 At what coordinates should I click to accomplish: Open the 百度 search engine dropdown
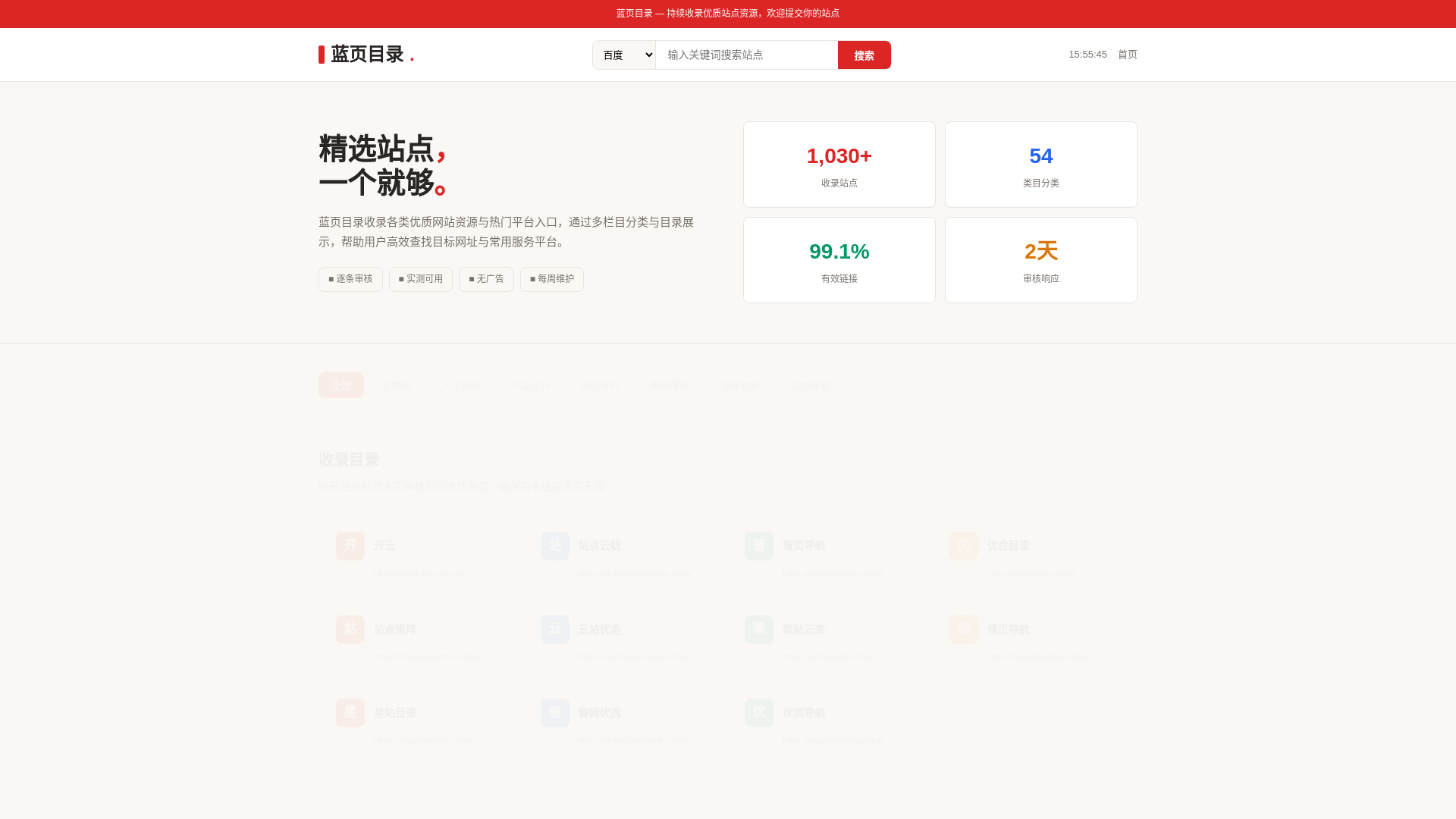click(624, 55)
